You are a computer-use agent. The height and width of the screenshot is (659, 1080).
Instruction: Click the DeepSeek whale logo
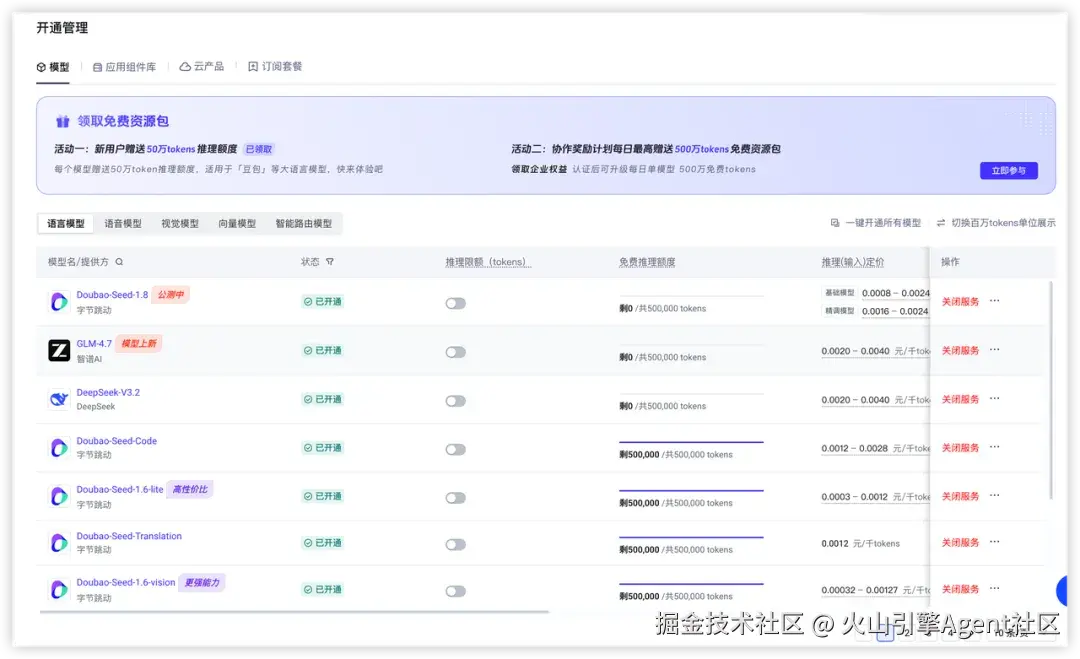(57, 398)
